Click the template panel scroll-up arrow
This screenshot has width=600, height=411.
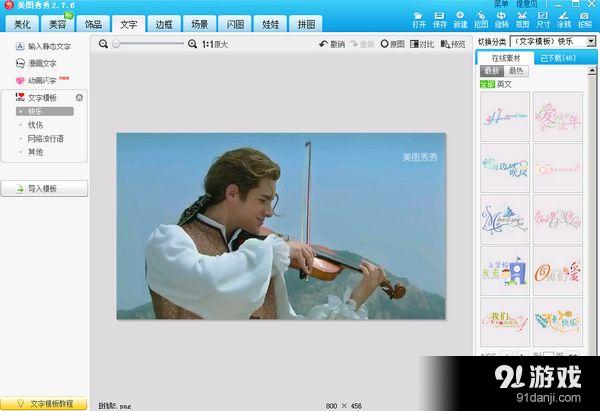tap(592, 70)
